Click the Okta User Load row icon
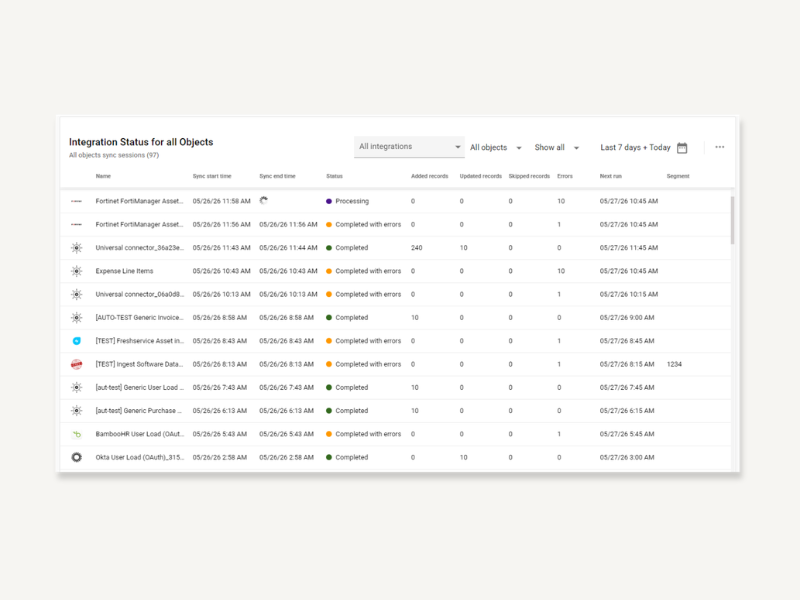800x600 pixels. [77, 457]
